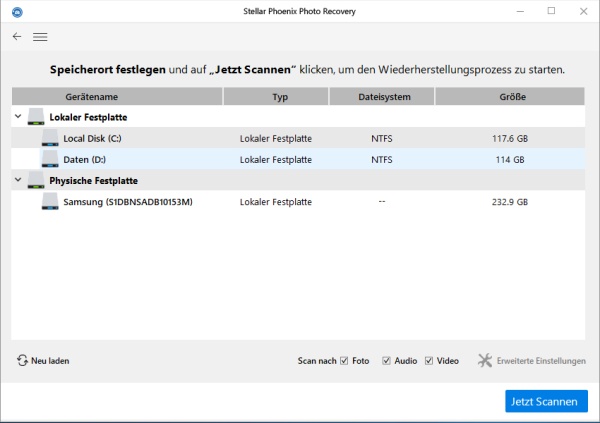Image resolution: width=600 pixels, height=423 pixels.
Task: Click the Gerätename column header
Action: click(x=117, y=96)
